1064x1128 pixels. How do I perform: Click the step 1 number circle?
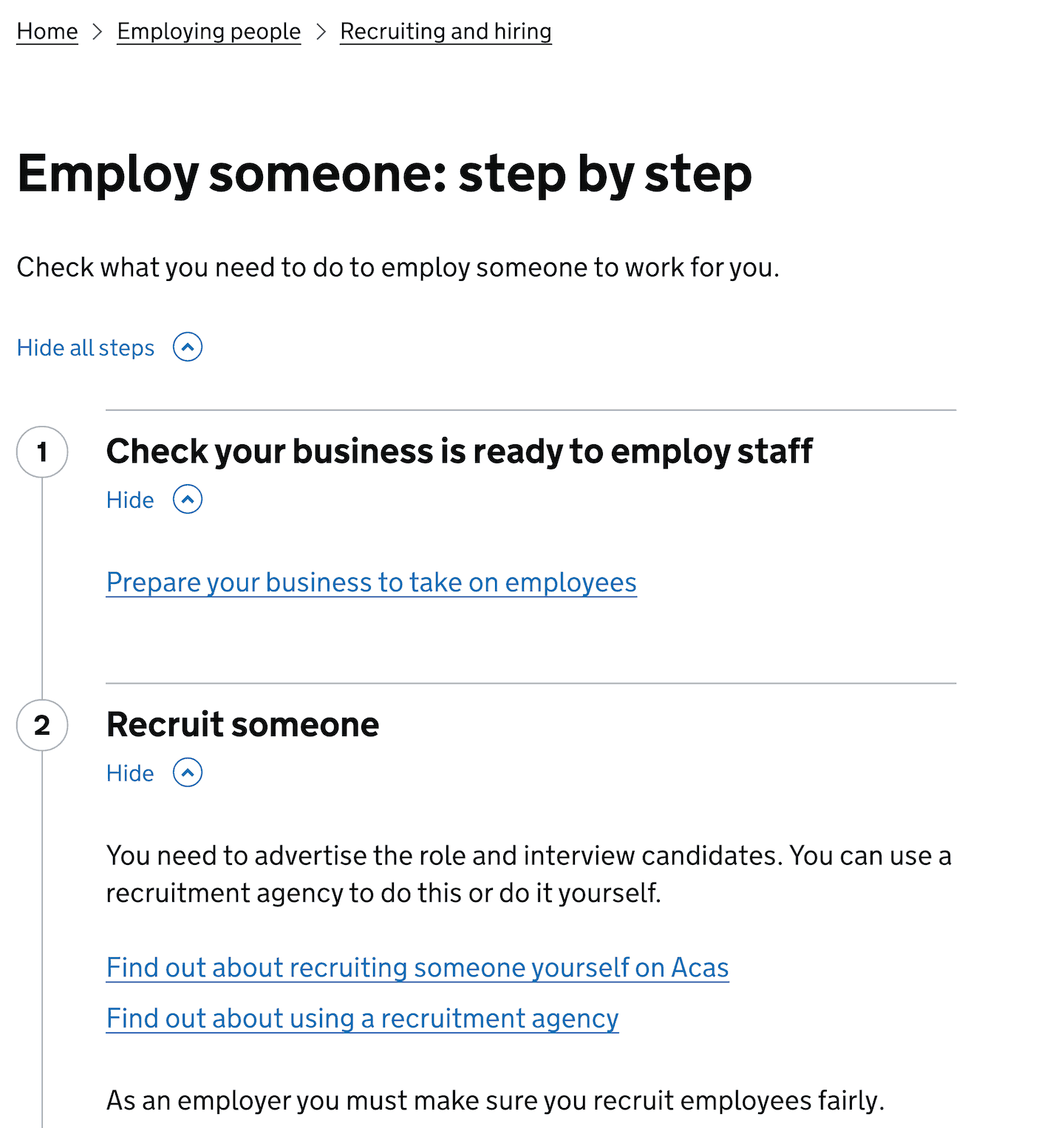42,451
